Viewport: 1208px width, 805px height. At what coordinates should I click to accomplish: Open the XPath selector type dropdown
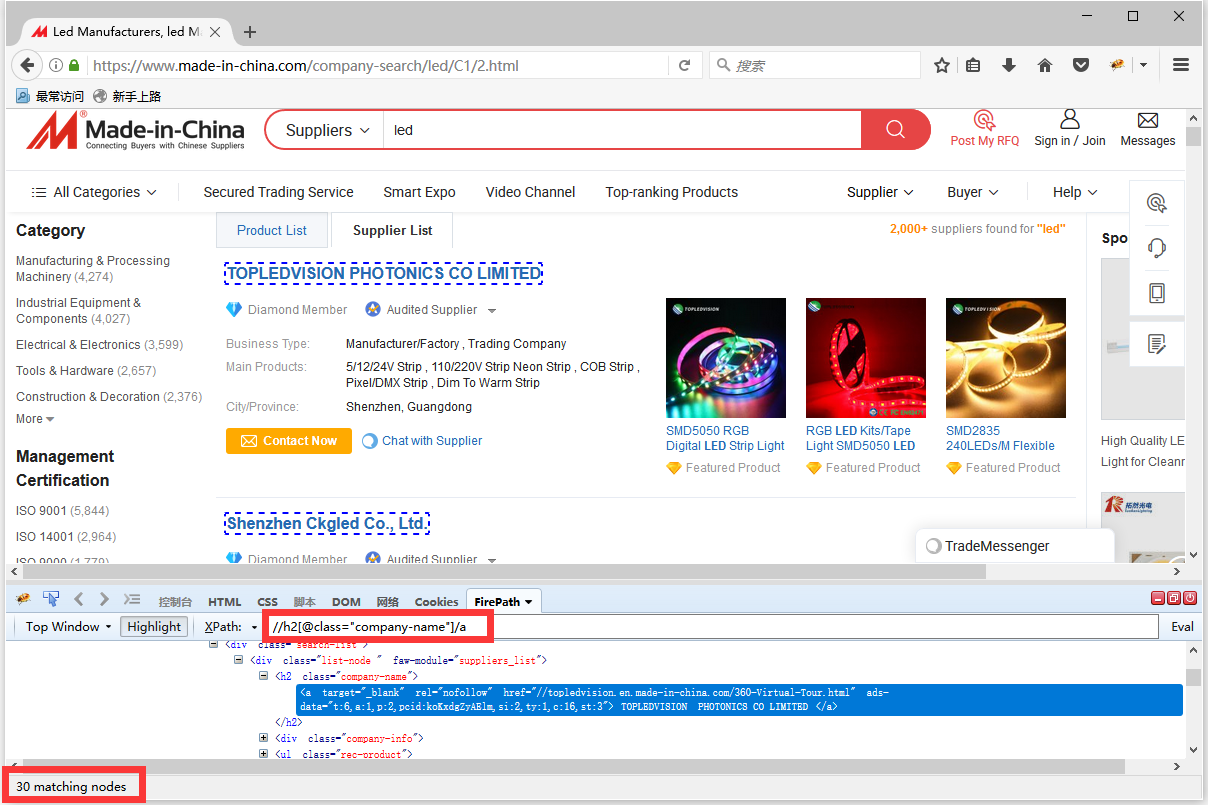(231, 627)
